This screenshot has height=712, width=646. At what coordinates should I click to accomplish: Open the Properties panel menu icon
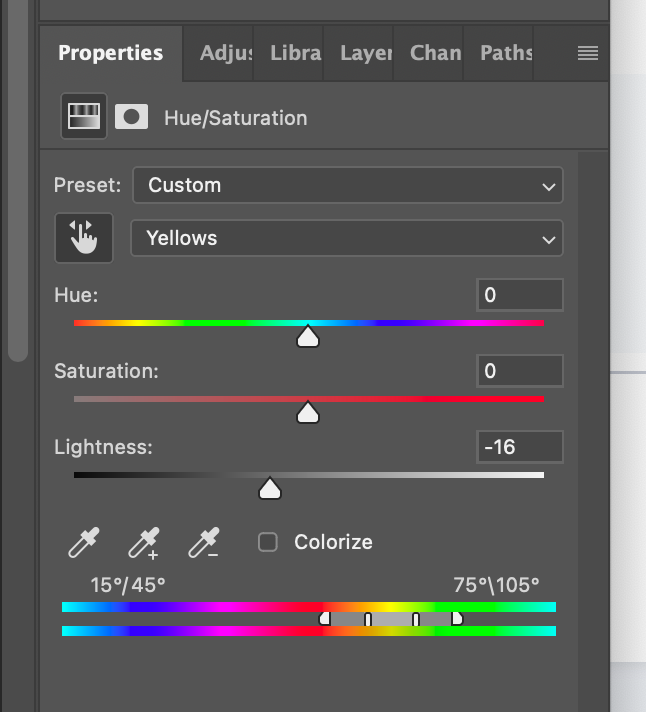(587, 54)
